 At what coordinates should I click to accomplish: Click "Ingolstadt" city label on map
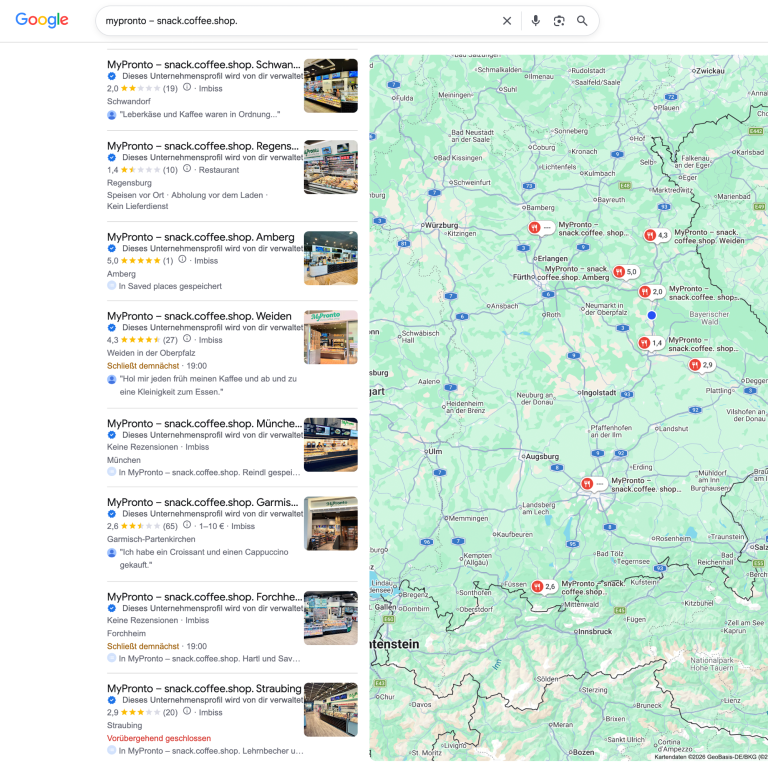click(598, 393)
